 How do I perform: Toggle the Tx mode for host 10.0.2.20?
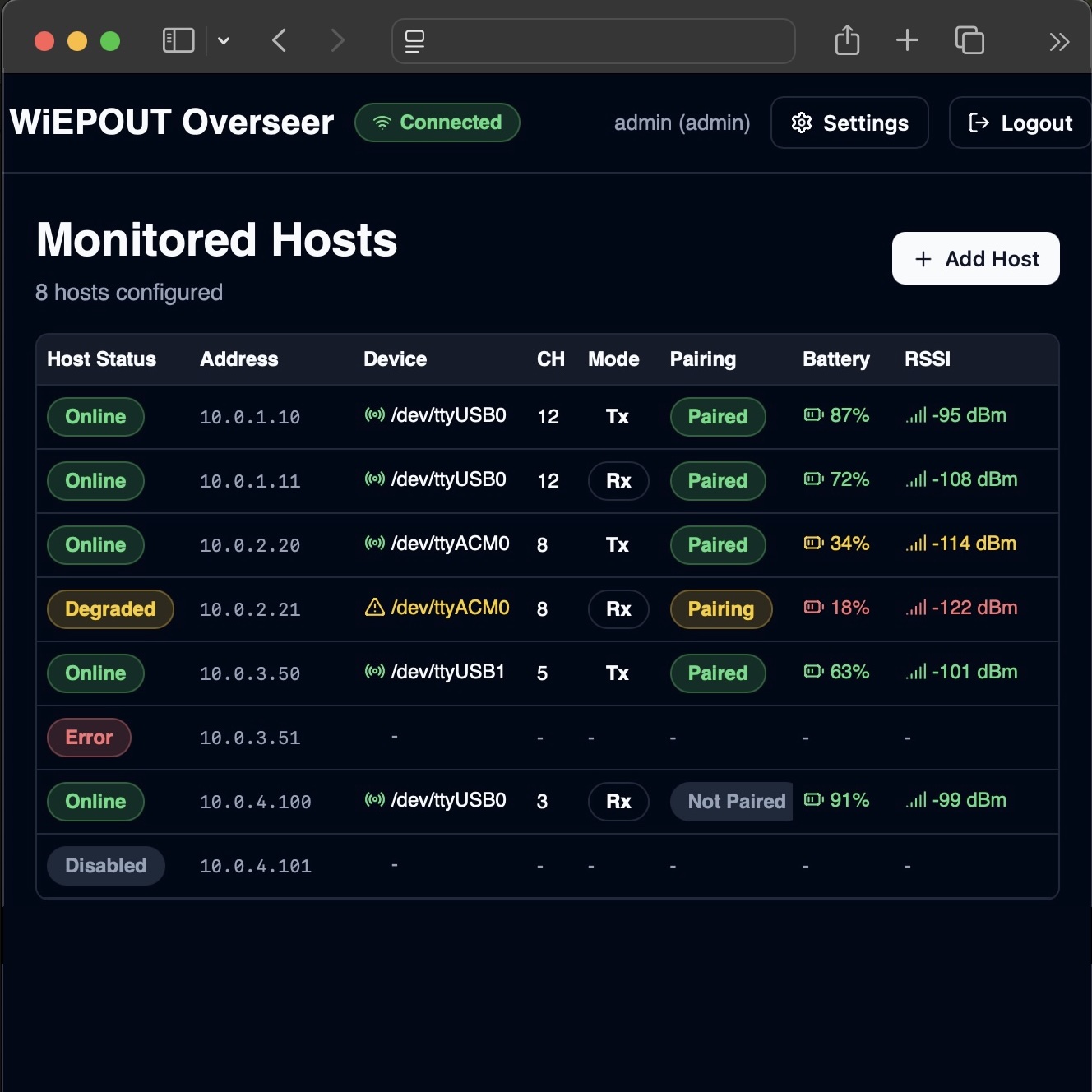(x=618, y=545)
